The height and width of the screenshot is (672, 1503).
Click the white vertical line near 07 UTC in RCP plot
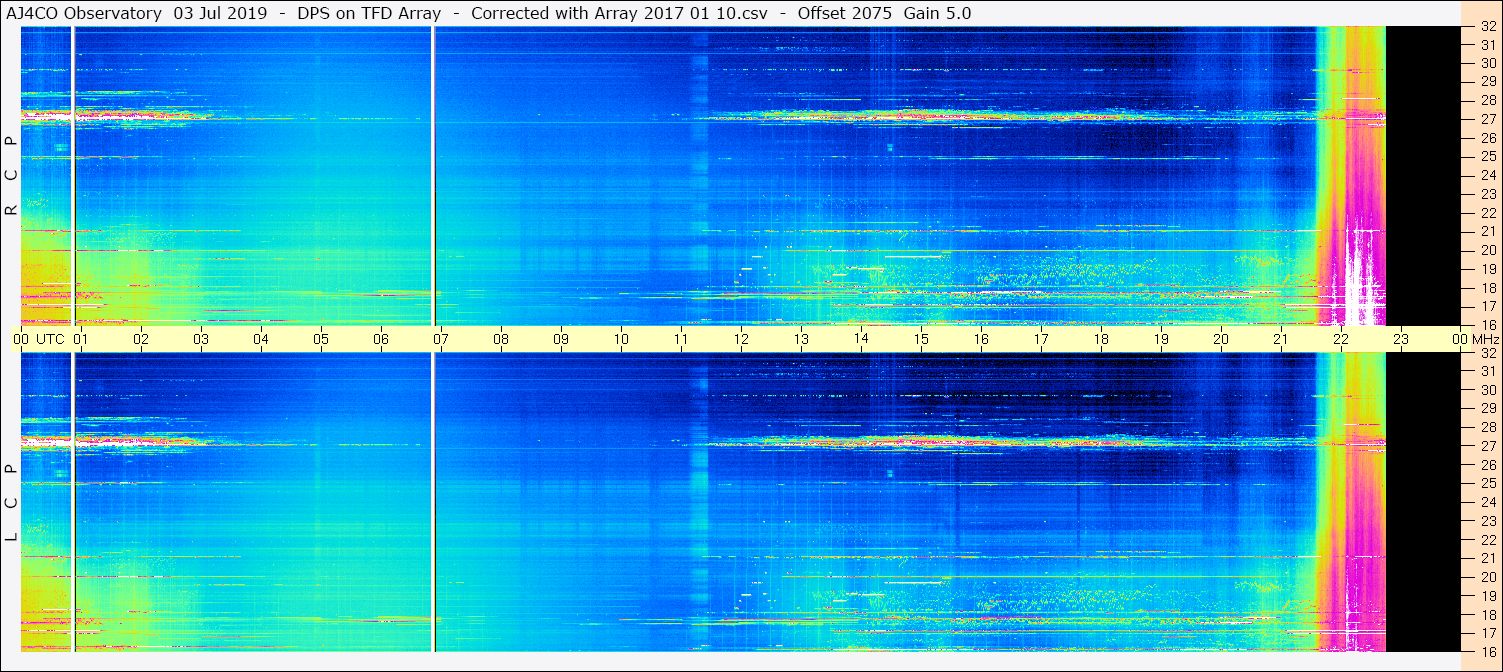433,175
